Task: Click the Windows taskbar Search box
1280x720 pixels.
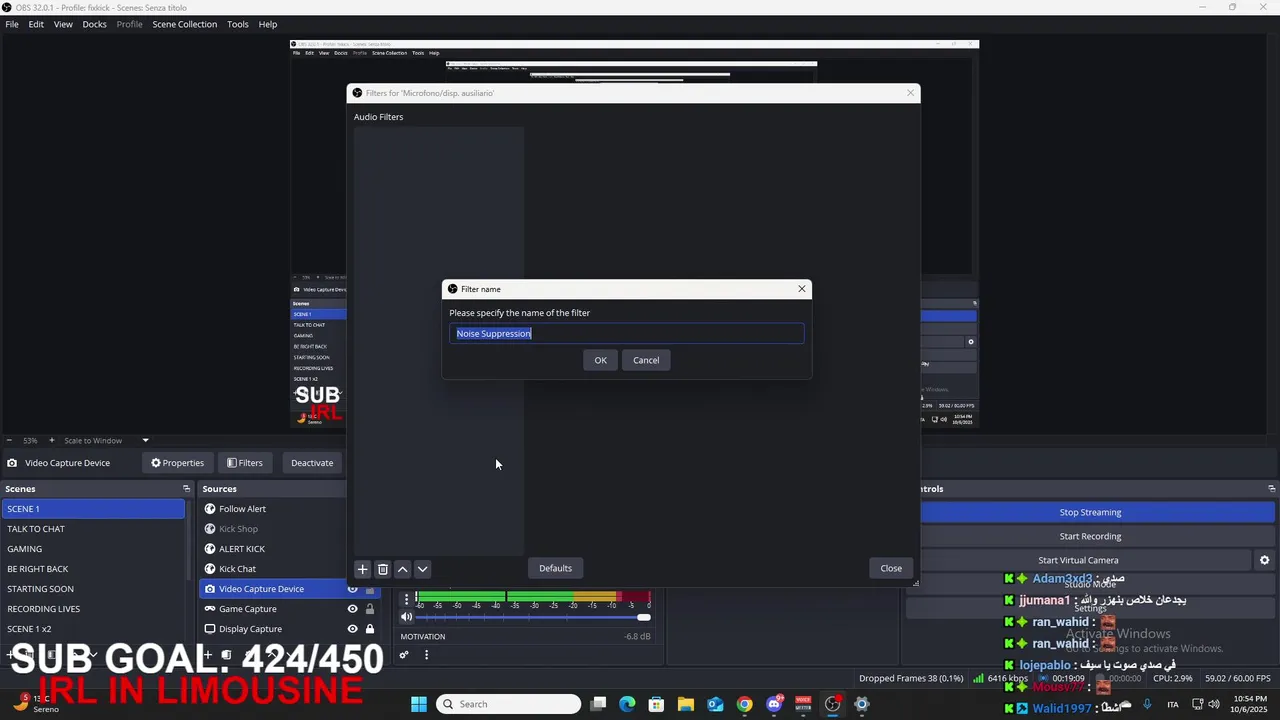Action: click(509, 704)
